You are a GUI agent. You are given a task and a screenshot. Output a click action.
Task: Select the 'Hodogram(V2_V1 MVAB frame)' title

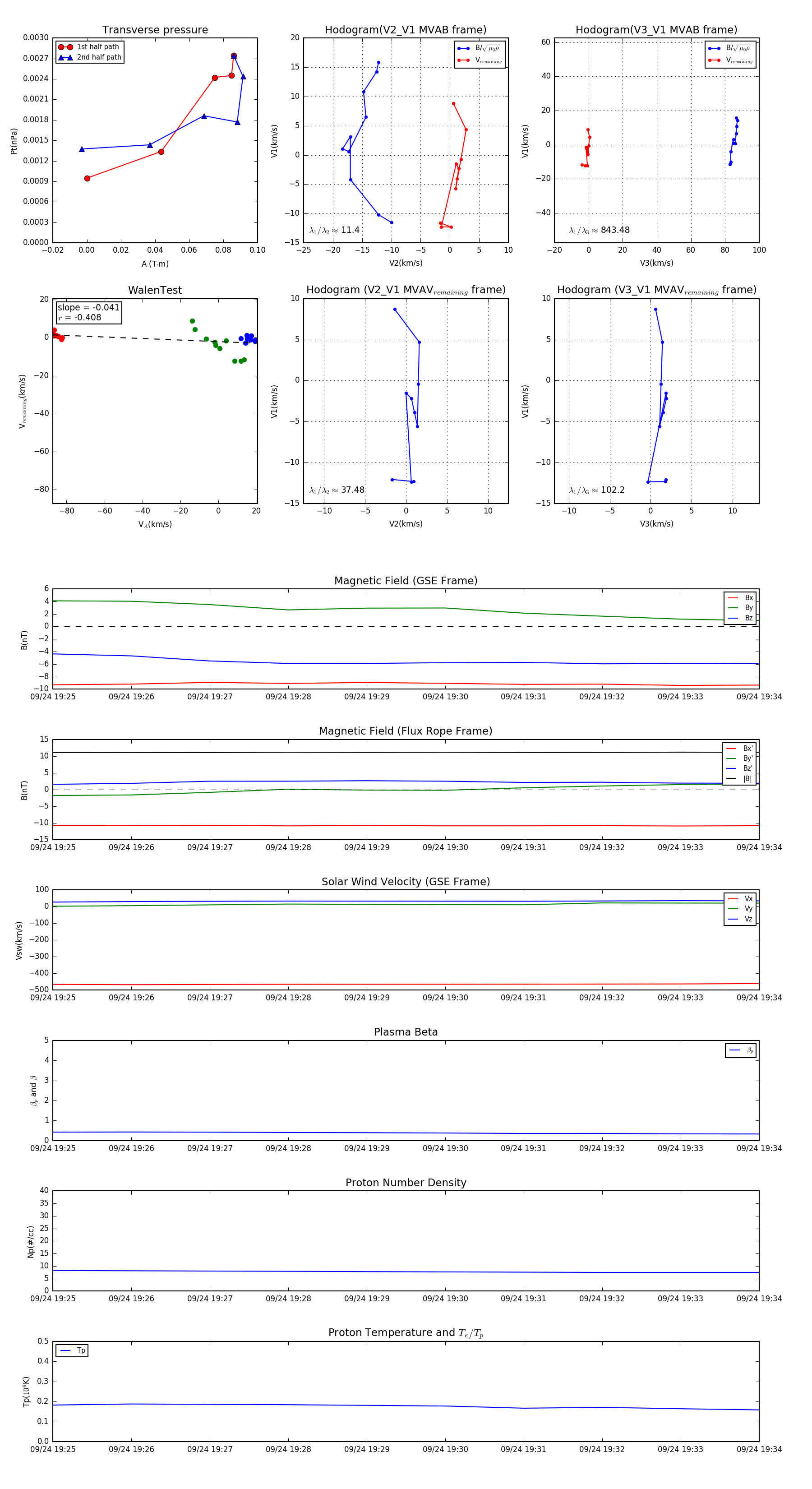[x=405, y=29]
